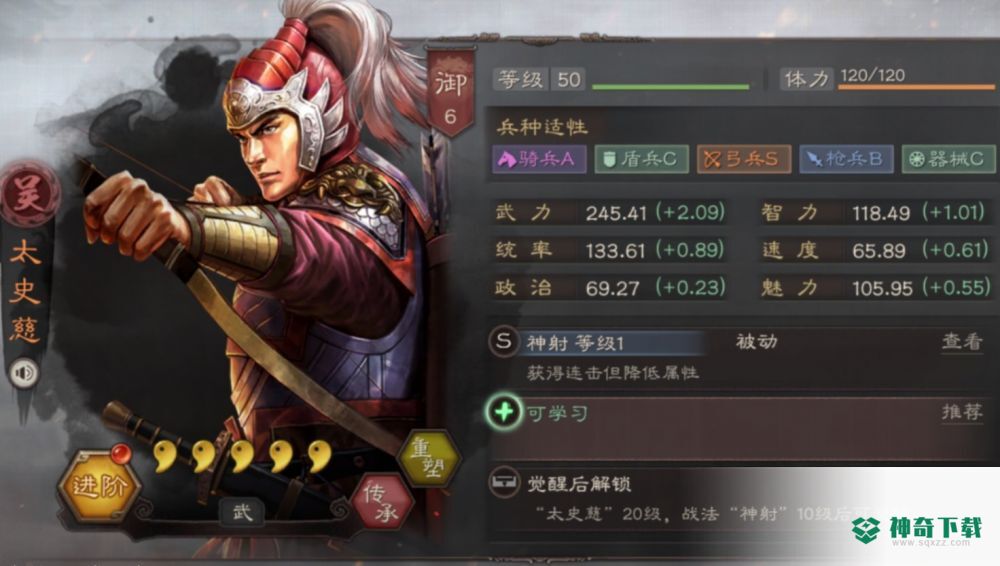Select the 器械C troop aptitude tag
The width and height of the screenshot is (1000, 566).
tap(948, 159)
